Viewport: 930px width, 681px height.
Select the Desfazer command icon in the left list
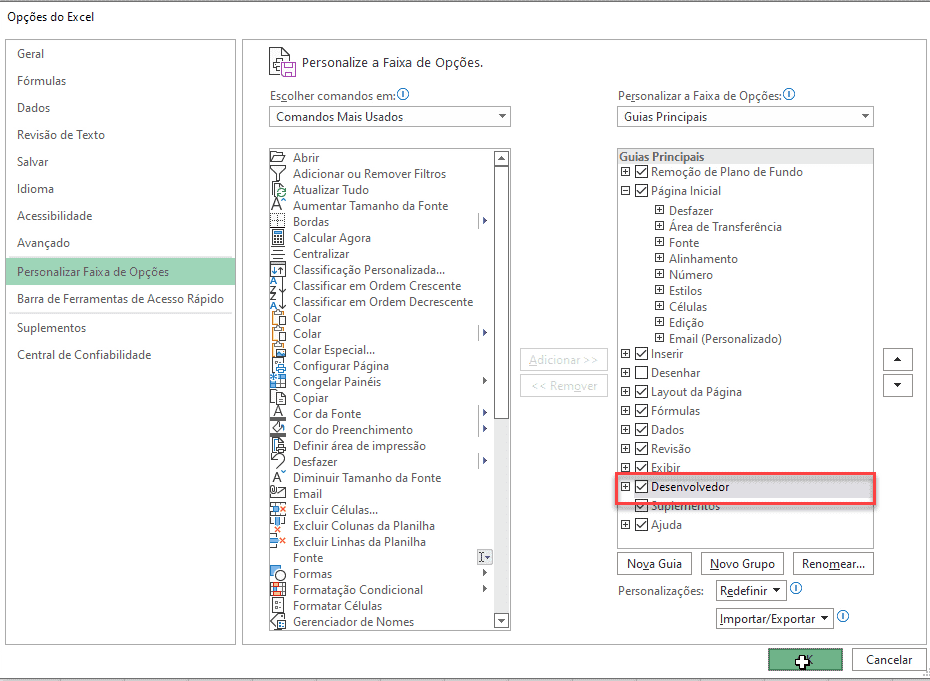pos(278,462)
